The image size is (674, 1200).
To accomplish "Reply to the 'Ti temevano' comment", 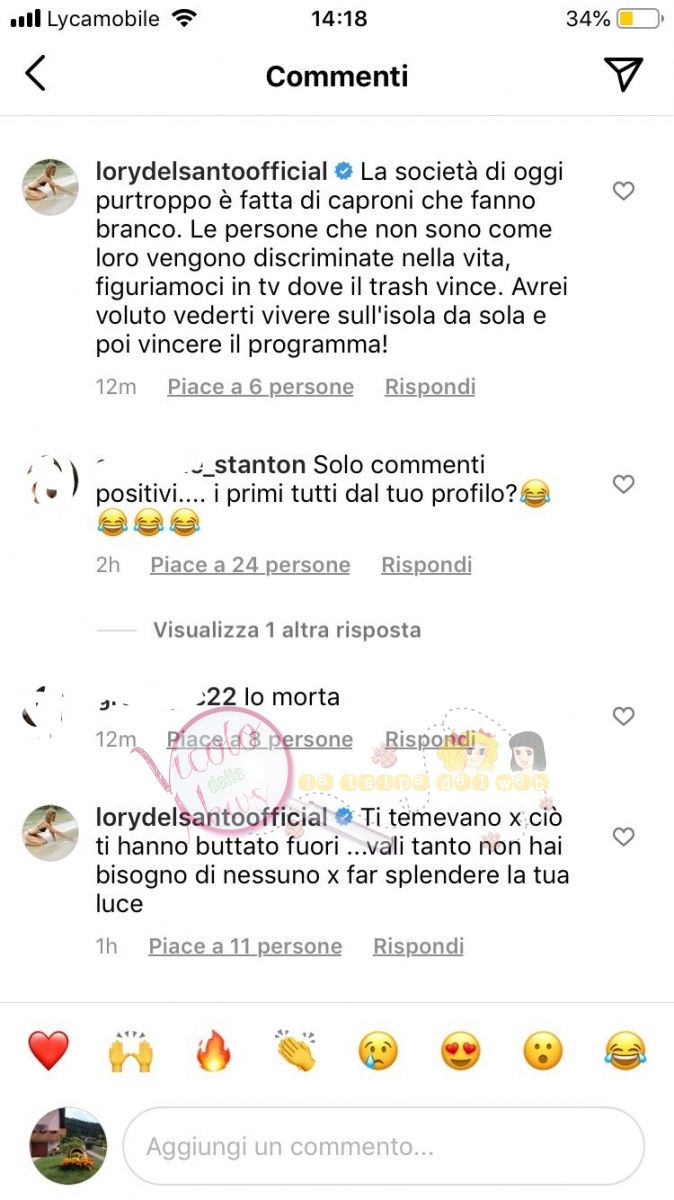I will click(418, 946).
